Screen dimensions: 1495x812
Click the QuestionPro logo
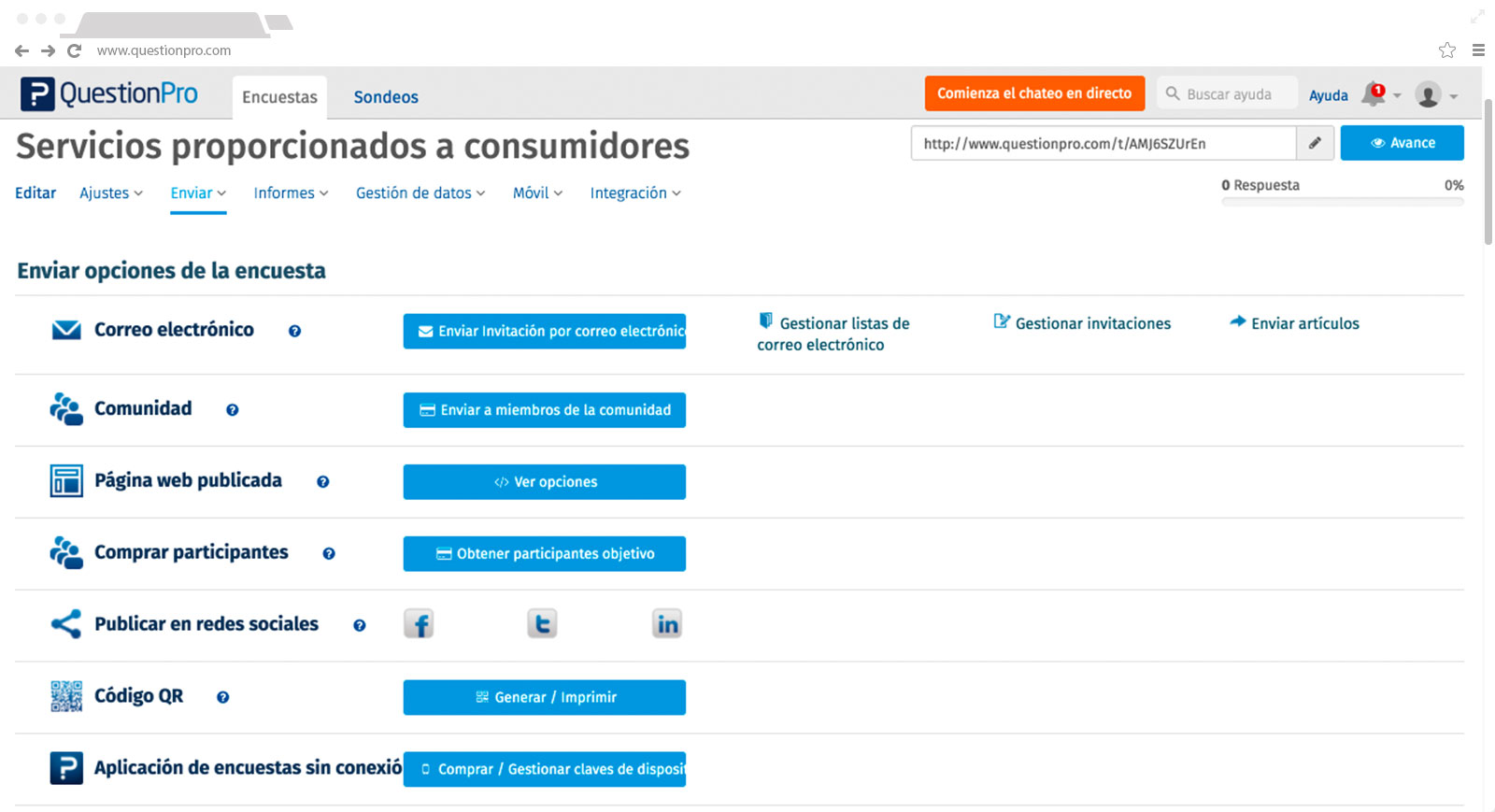pos(109,93)
